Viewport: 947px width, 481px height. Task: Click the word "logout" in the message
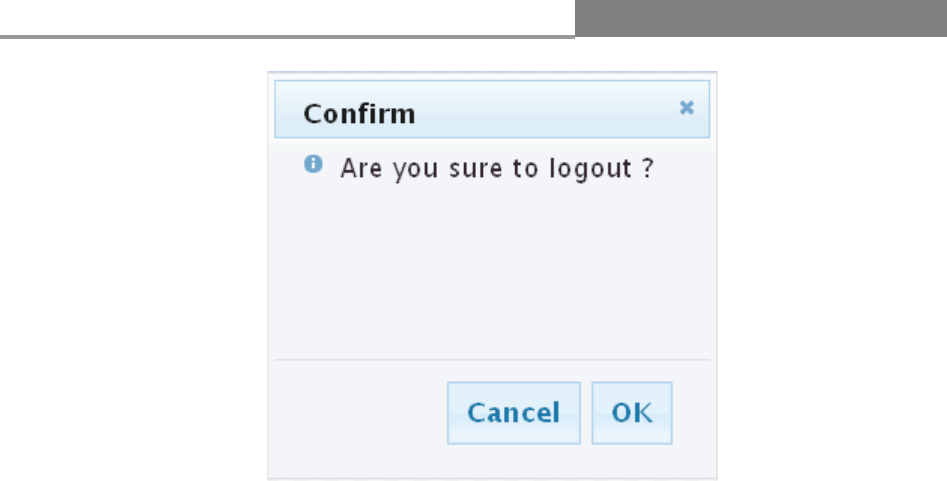591,169
